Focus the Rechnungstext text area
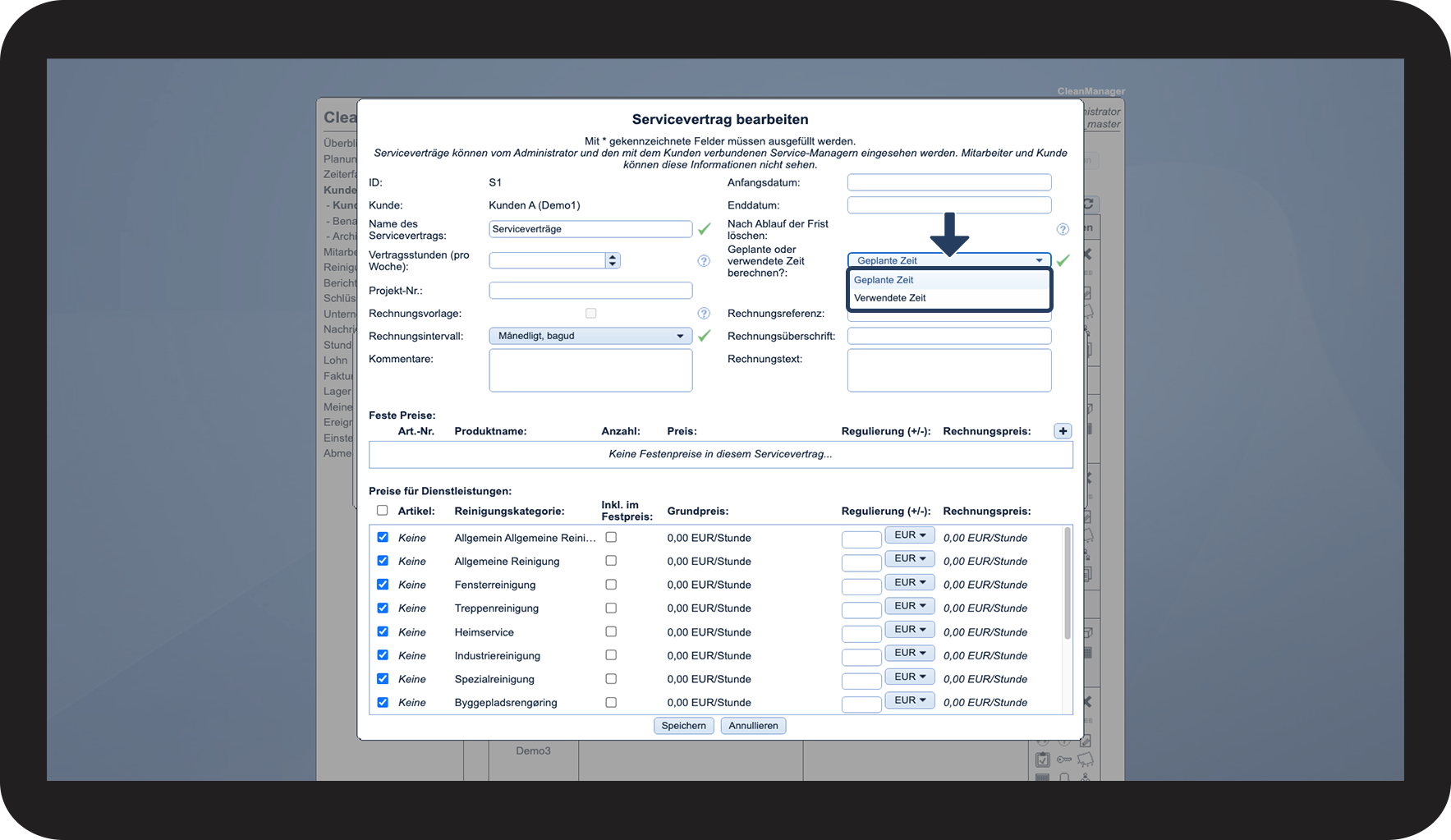 [949, 370]
